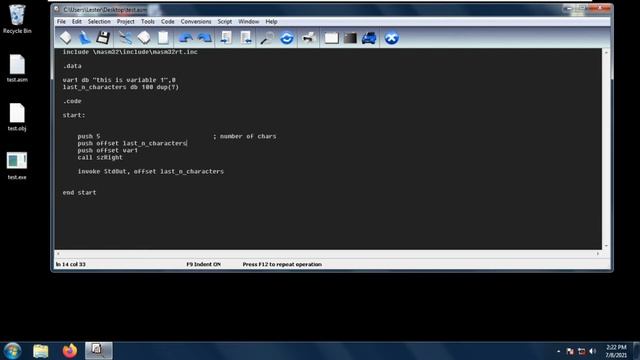The height and width of the screenshot is (360, 640).
Task: Click the Action Center flag tray icon
Action: [570, 351]
